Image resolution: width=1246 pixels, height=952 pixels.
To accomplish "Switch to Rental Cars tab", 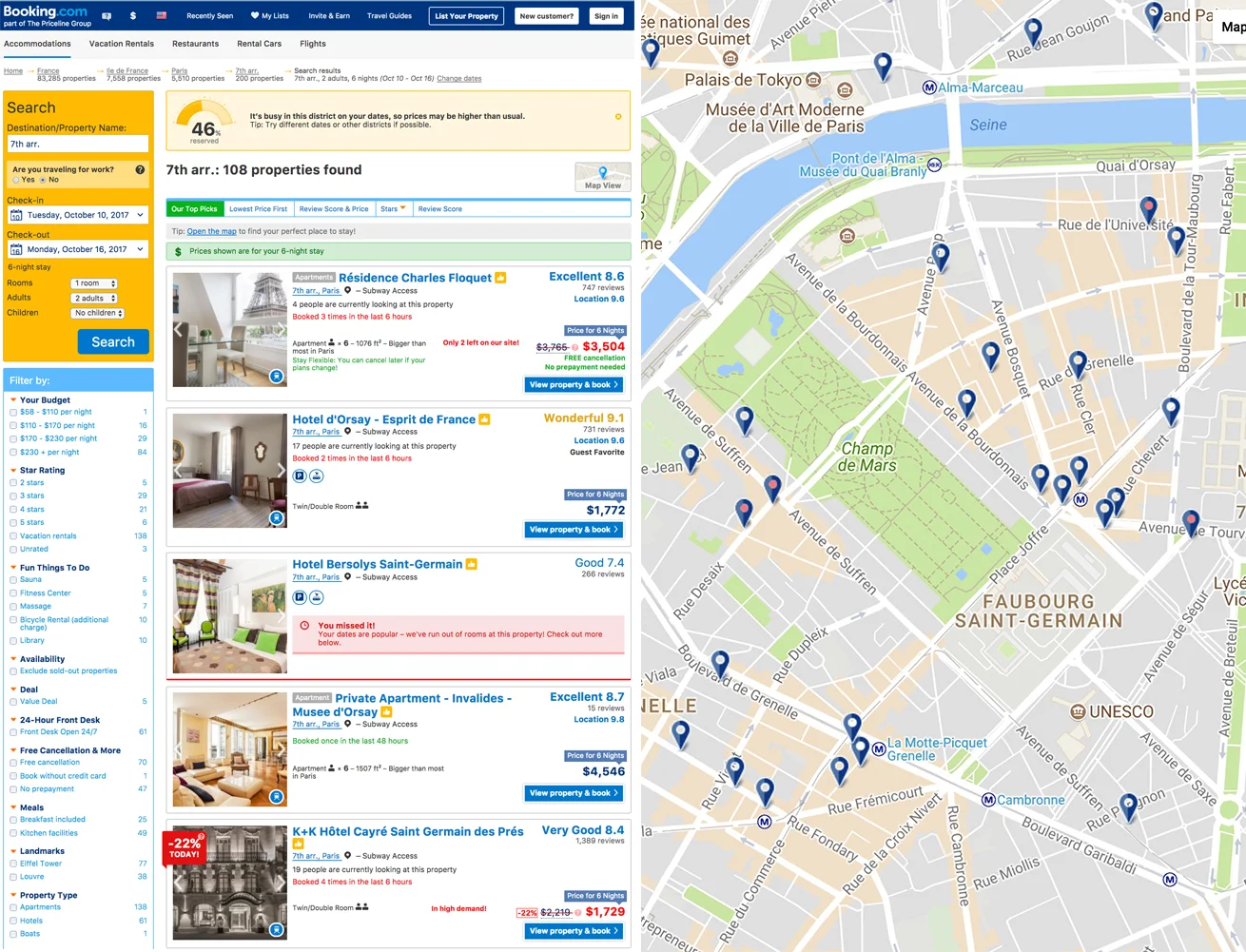I will (259, 44).
